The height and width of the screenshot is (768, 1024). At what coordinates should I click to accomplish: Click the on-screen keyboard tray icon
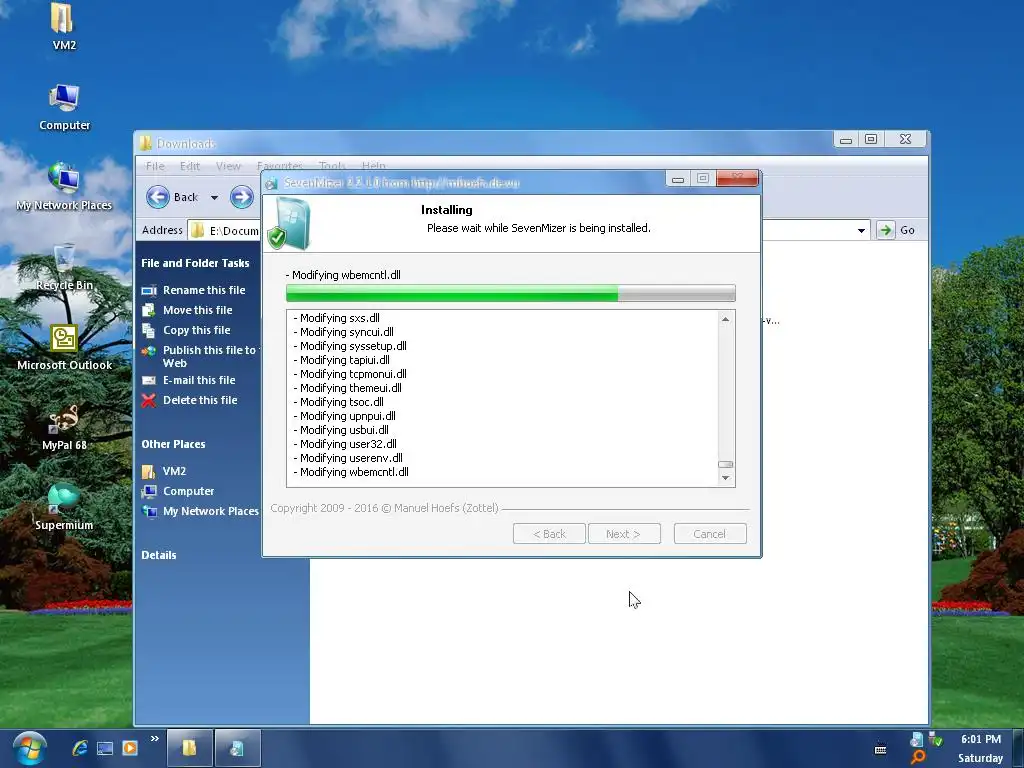tap(880, 748)
